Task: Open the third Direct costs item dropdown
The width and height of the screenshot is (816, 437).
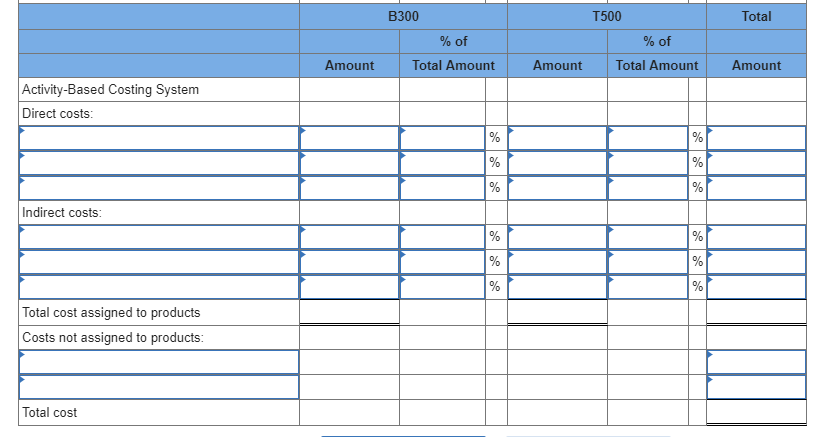Action: 159,188
